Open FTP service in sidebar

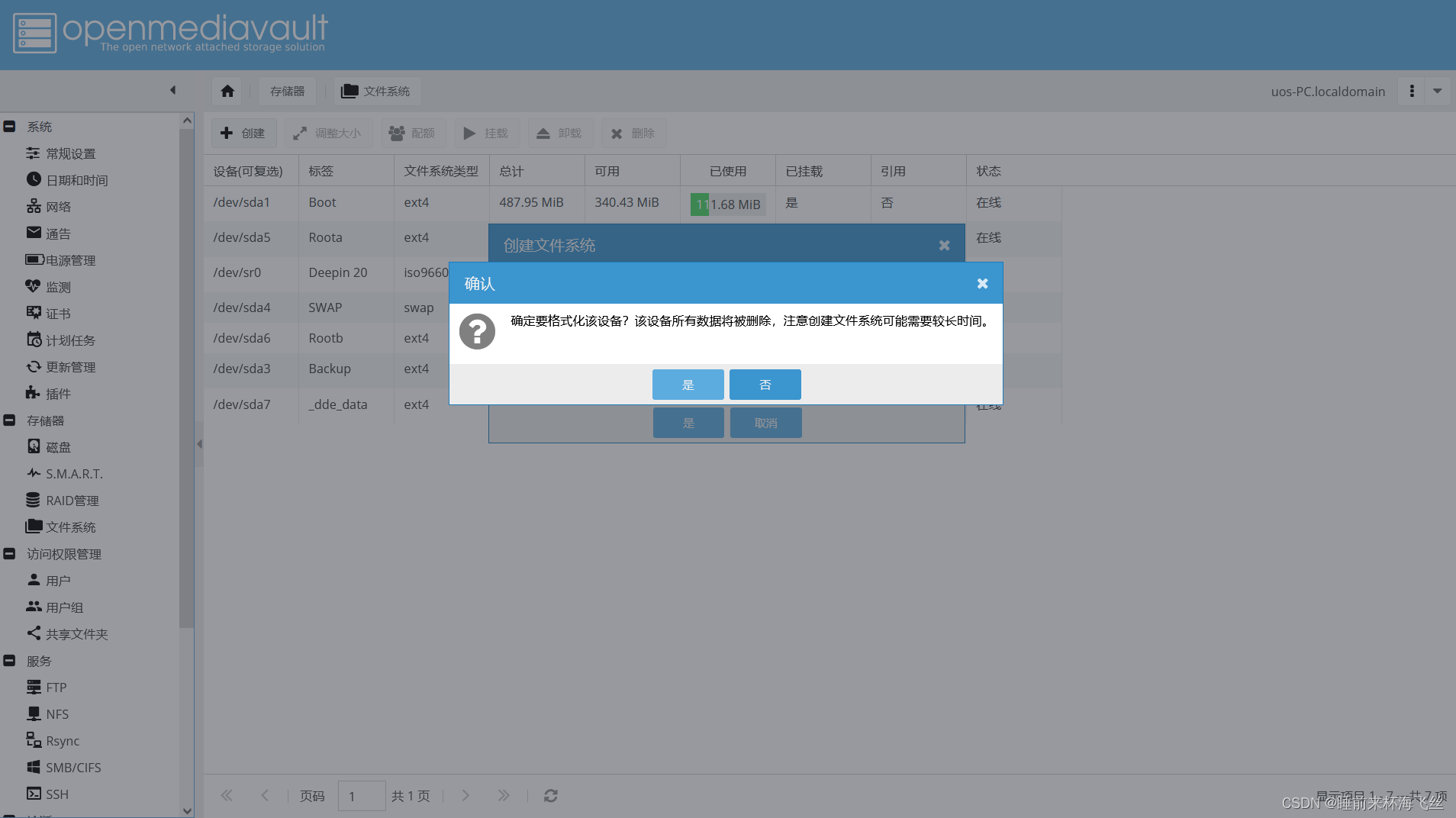[x=47, y=688]
